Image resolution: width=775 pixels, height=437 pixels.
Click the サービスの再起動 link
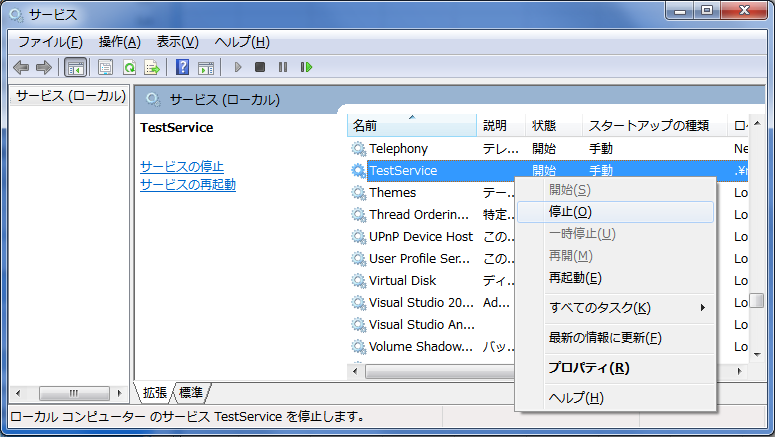pos(188,184)
